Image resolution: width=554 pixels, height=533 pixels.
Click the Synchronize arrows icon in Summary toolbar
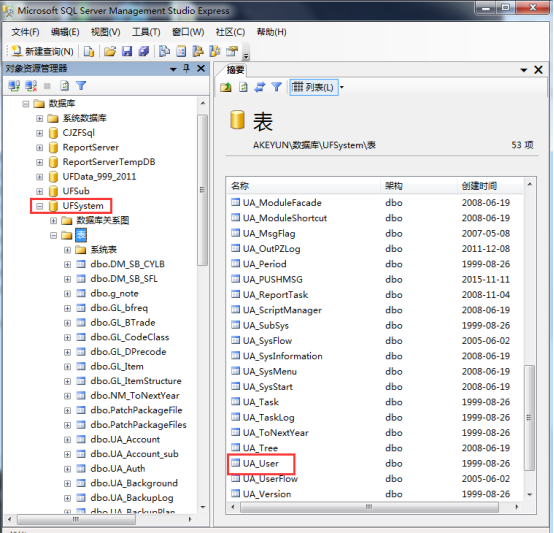(260, 87)
